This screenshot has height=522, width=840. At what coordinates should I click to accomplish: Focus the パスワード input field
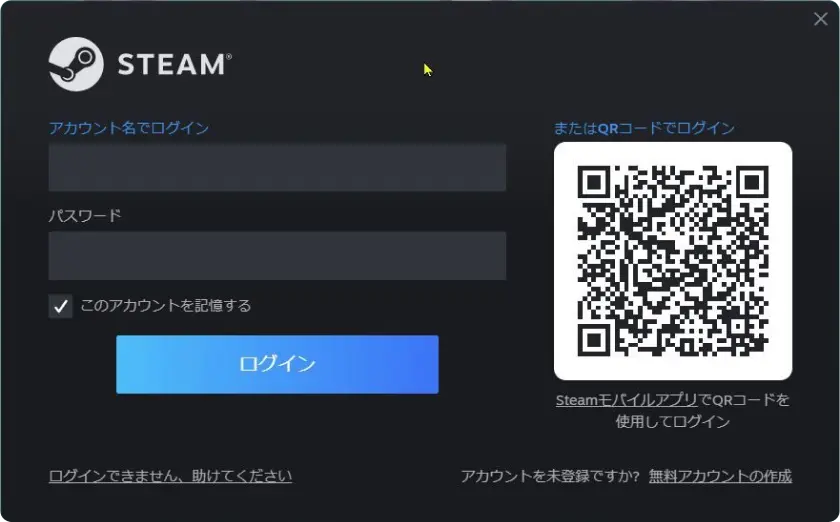[277, 256]
